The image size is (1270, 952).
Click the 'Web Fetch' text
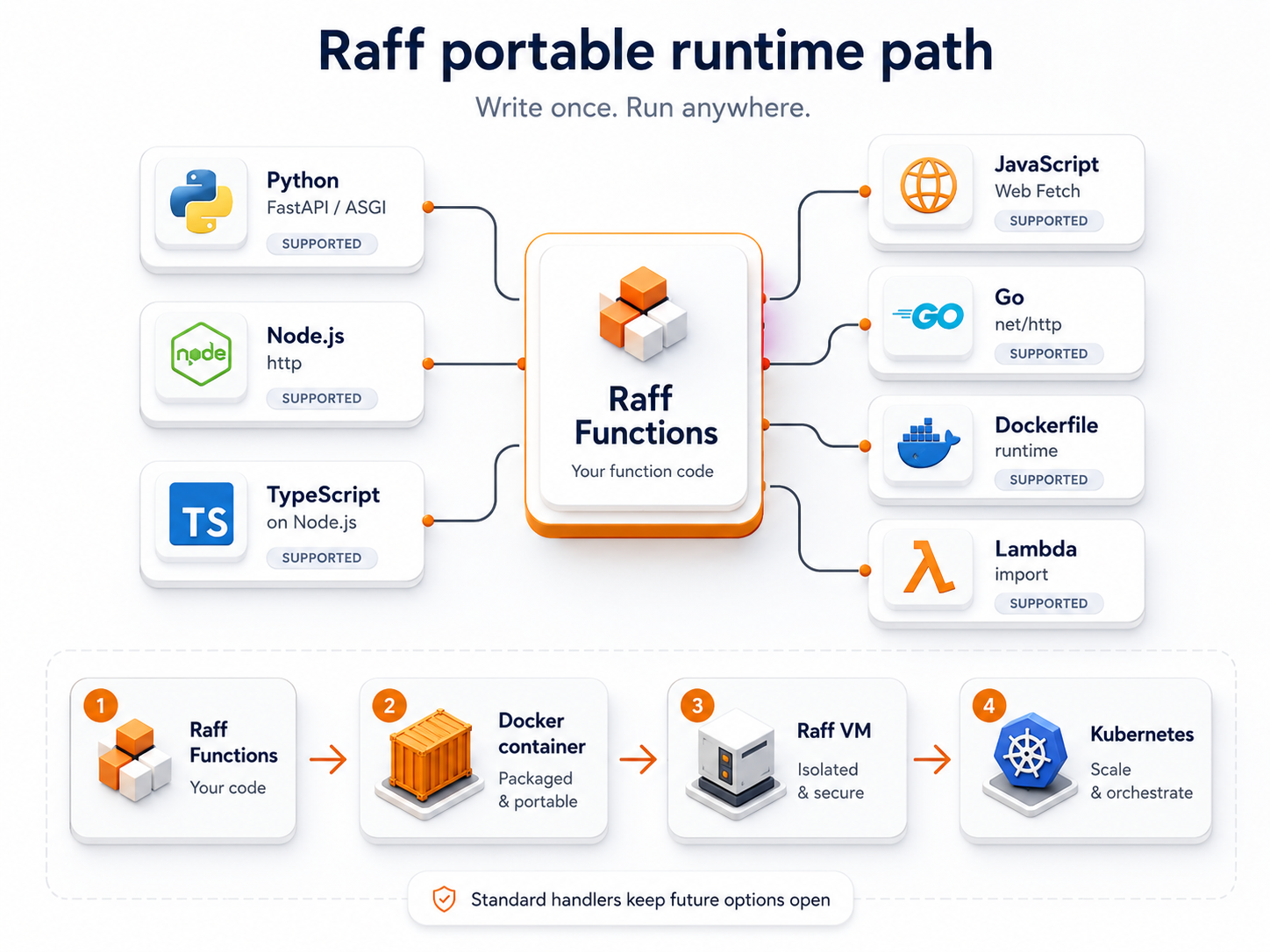coord(1038,191)
